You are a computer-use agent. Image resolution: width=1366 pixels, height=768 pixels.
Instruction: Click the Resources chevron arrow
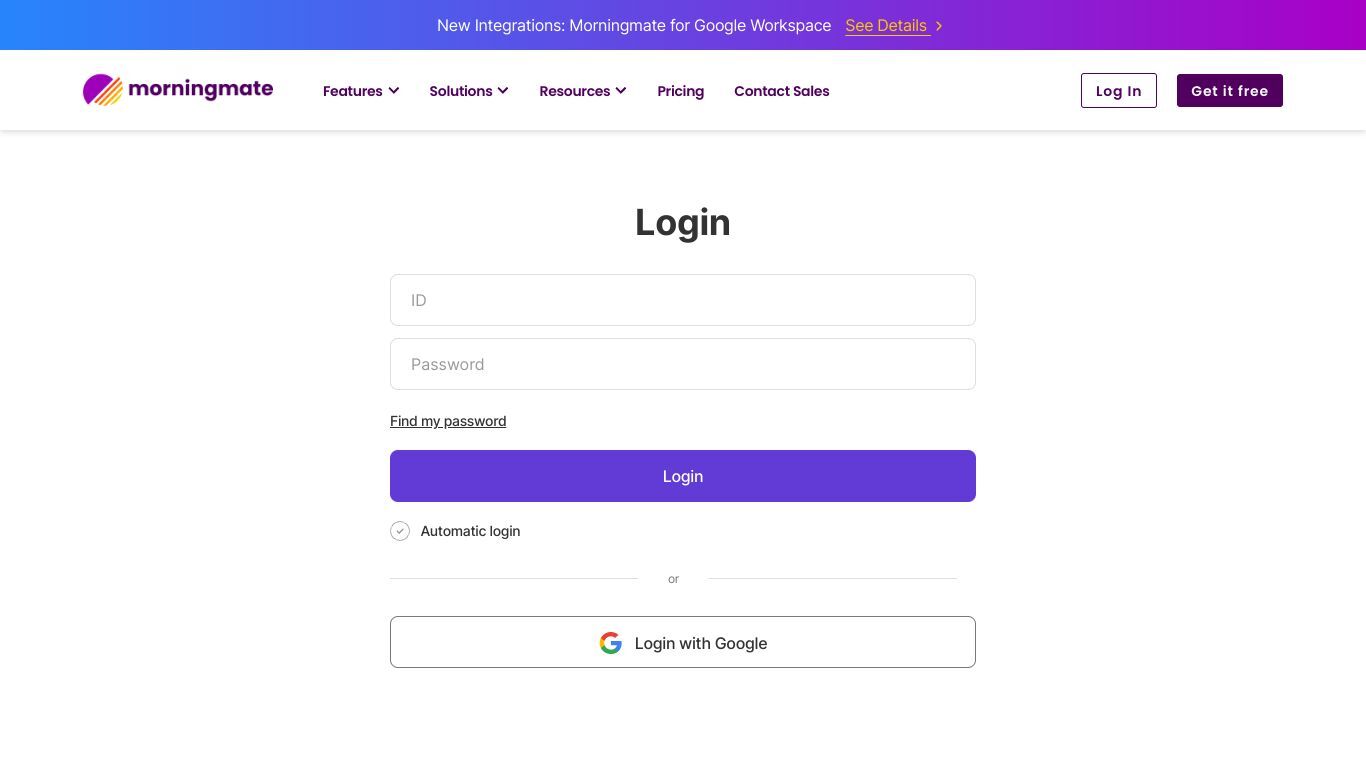tap(621, 91)
